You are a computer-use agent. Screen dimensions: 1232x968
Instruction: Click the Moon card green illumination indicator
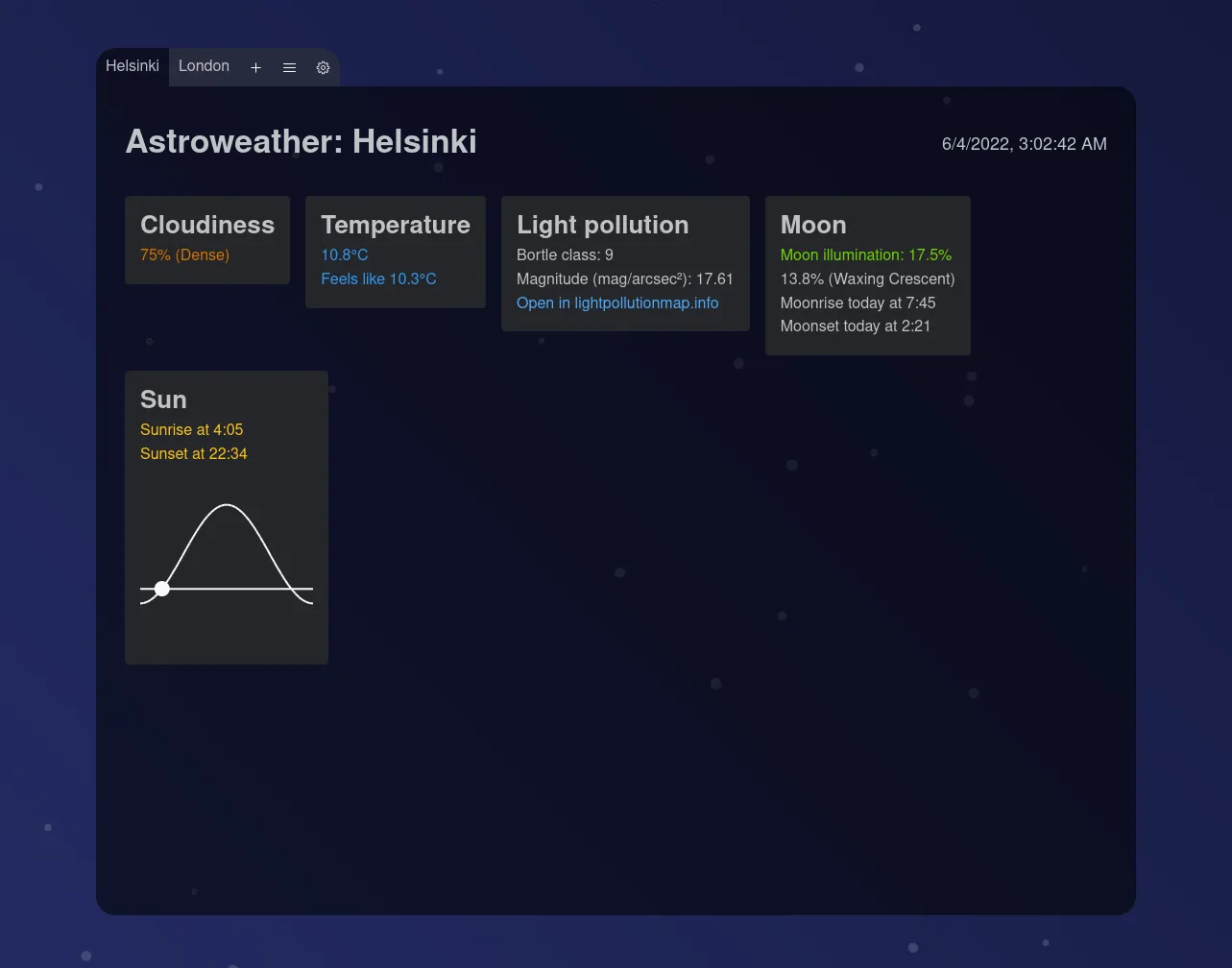866,254
